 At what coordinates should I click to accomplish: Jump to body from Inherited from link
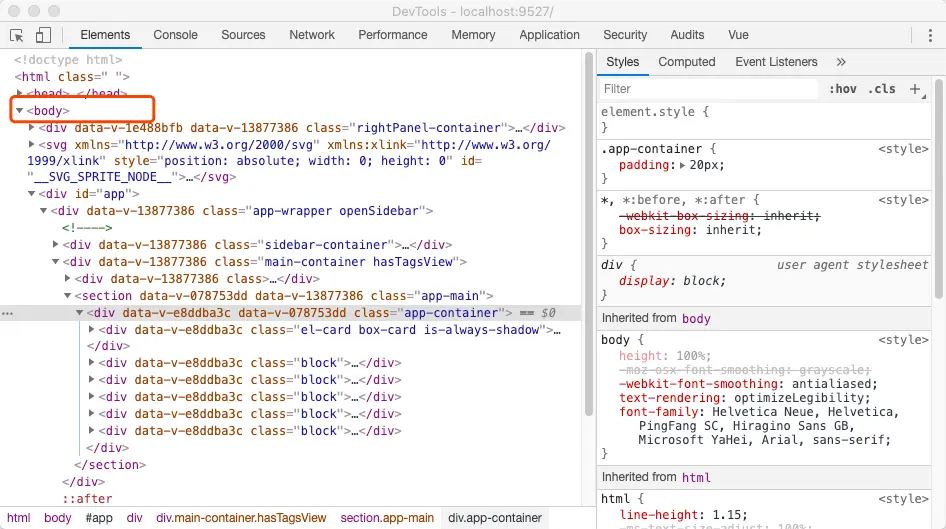(696, 318)
